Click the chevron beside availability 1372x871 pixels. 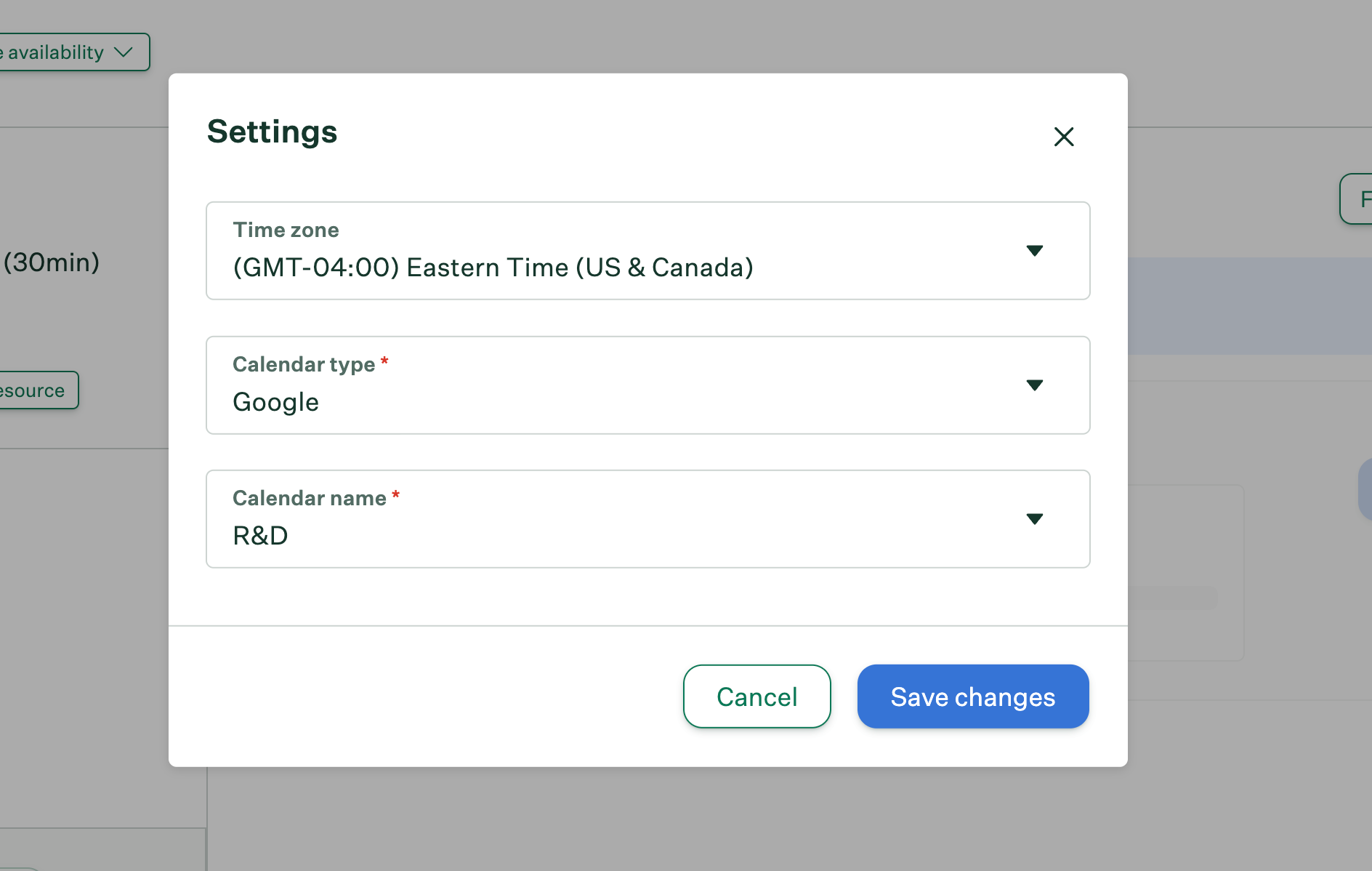click(124, 52)
